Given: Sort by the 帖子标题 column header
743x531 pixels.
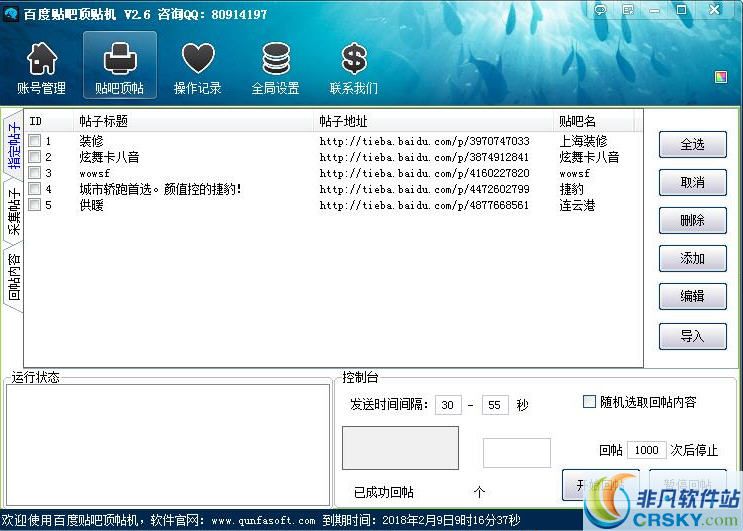Looking at the screenshot, I should pyautogui.click(x=193, y=121).
